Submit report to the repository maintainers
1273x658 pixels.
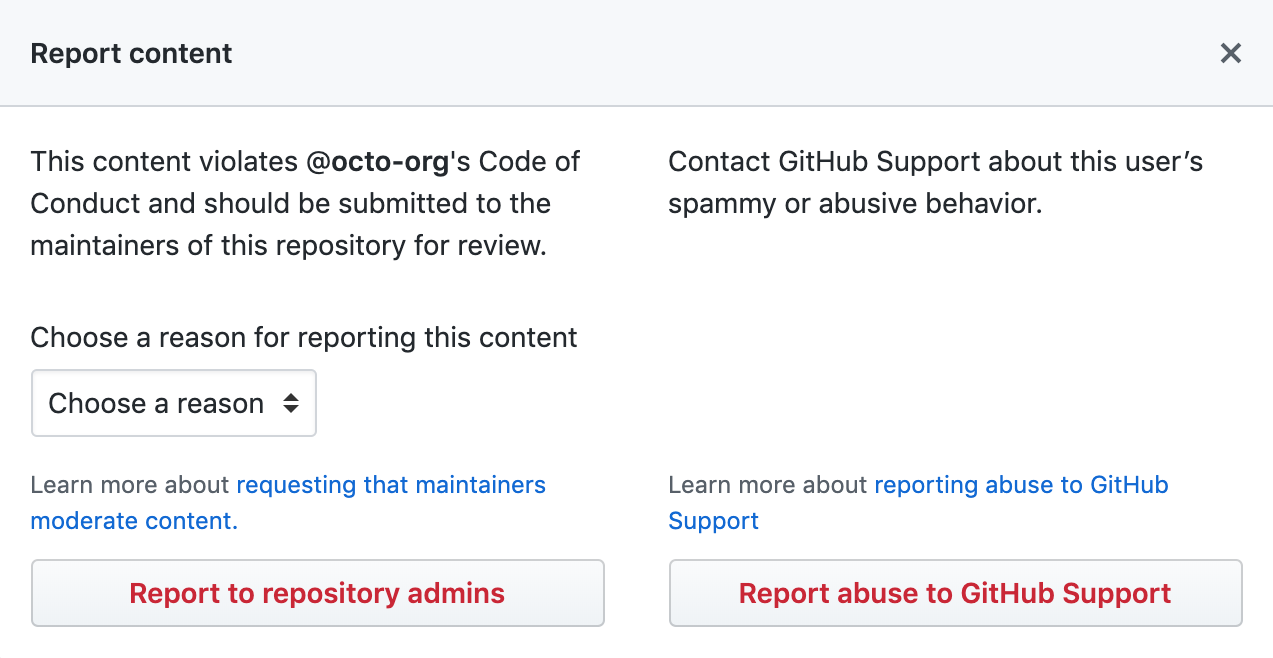coord(317,593)
